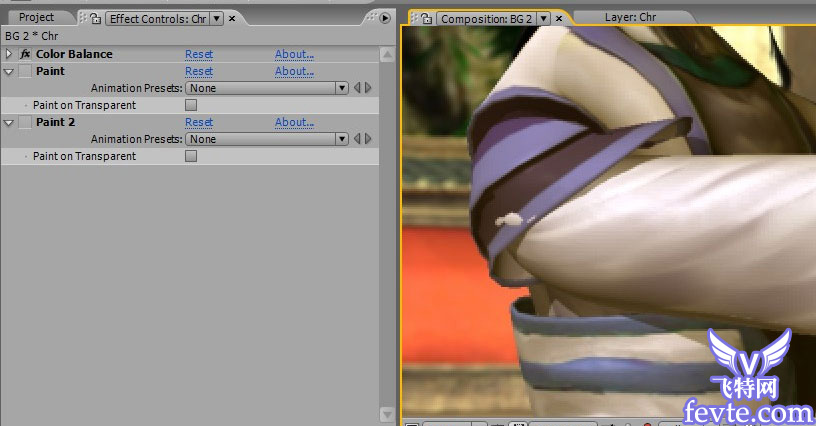Click the effect panel scroll up arrow
This screenshot has width=816, height=426.
[387, 54]
